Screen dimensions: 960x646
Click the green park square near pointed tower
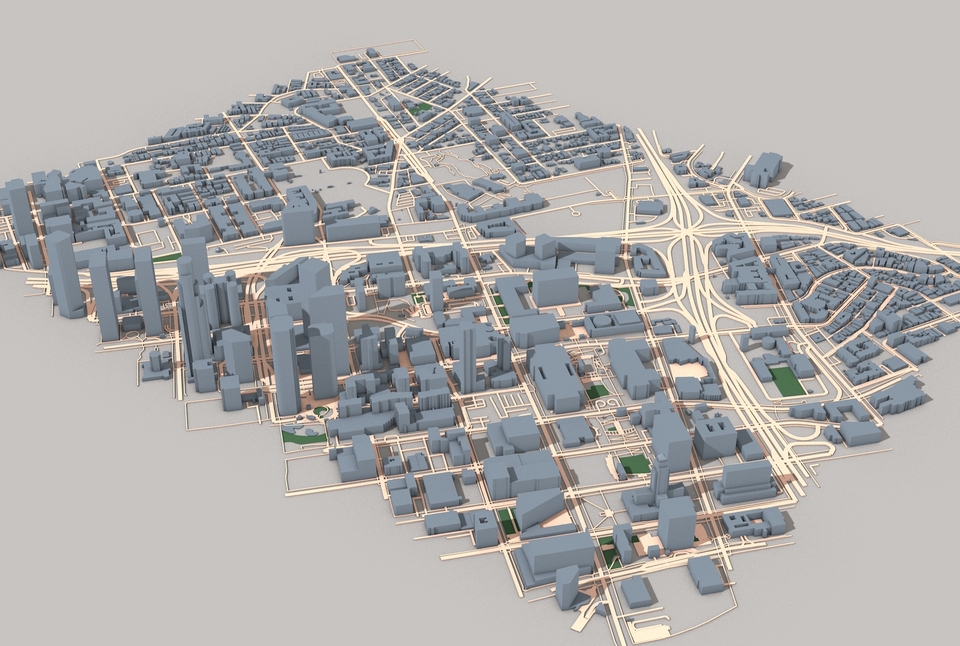coord(632,465)
